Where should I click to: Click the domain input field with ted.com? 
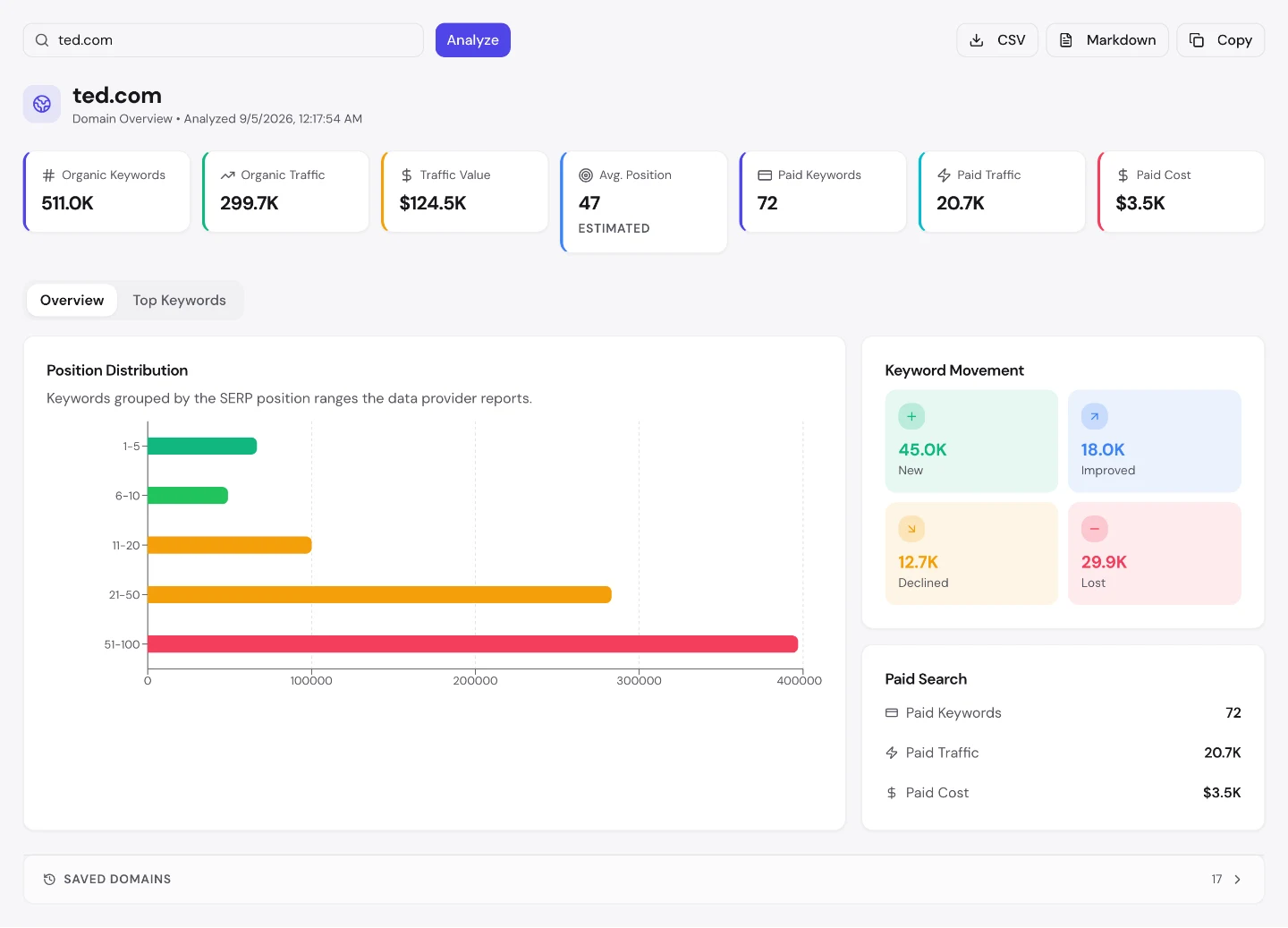click(224, 40)
